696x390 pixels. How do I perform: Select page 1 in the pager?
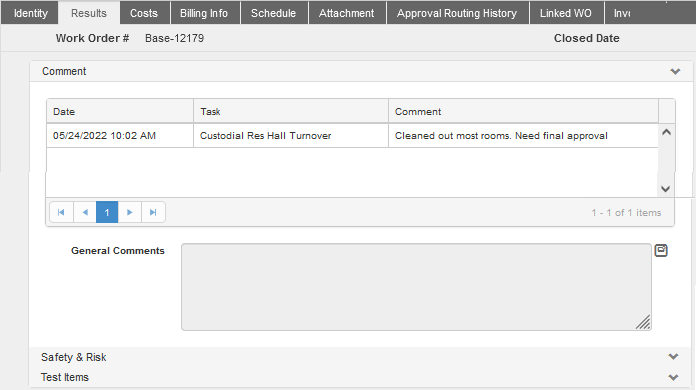107,212
